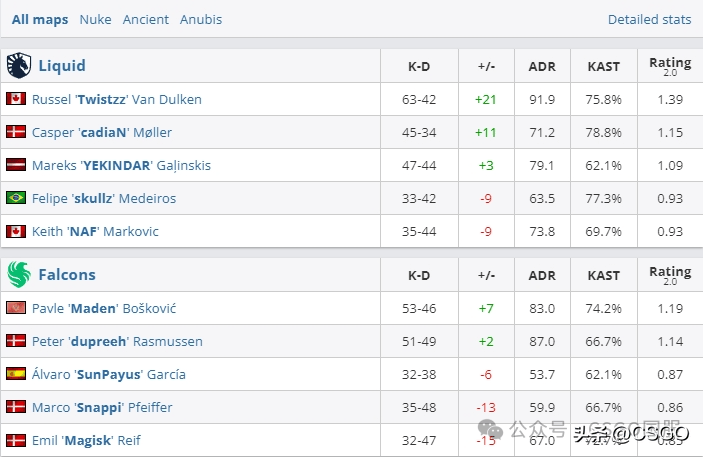The image size is (703, 457).
Task: Click the Montenegro flag next to Maden
Action: coord(16,308)
